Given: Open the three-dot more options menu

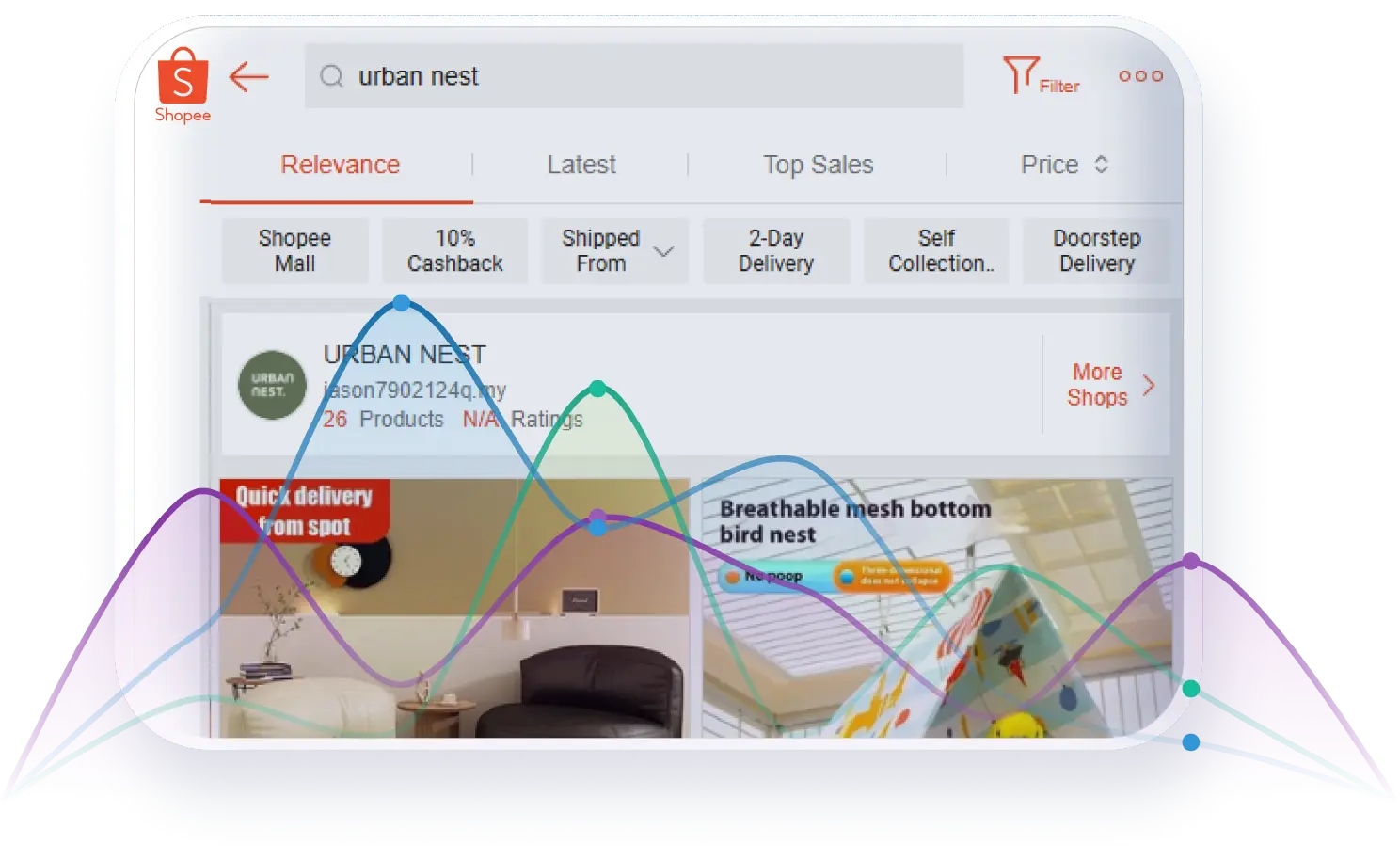Looking at the screenshot, I should coord(1140,76).
